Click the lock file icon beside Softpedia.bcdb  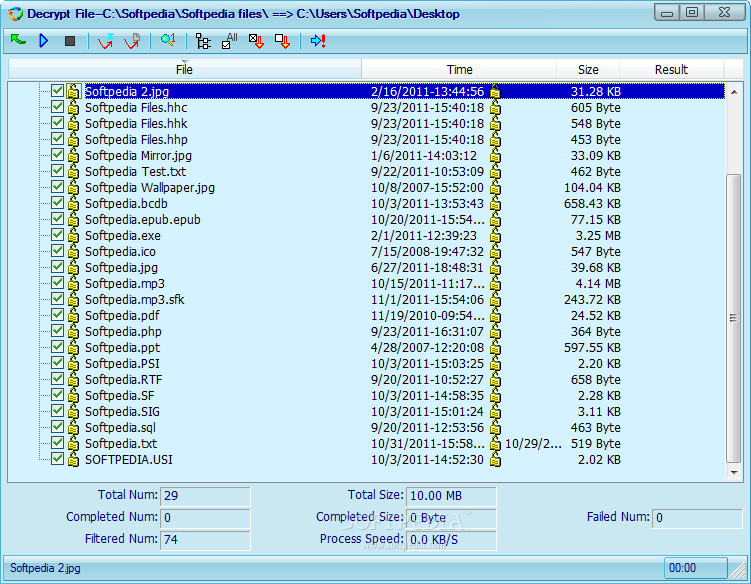click(73, 203)
